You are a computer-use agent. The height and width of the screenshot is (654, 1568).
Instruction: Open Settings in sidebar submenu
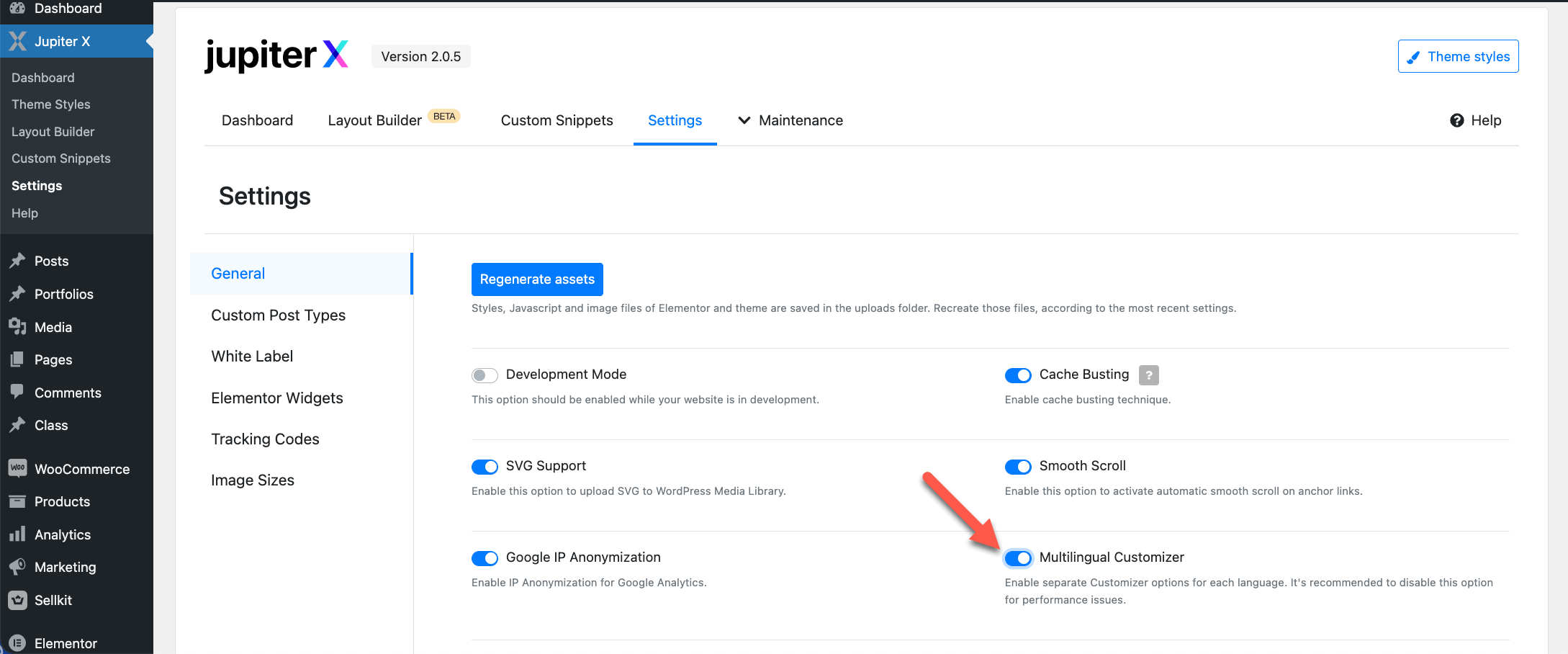pos(37,186)
